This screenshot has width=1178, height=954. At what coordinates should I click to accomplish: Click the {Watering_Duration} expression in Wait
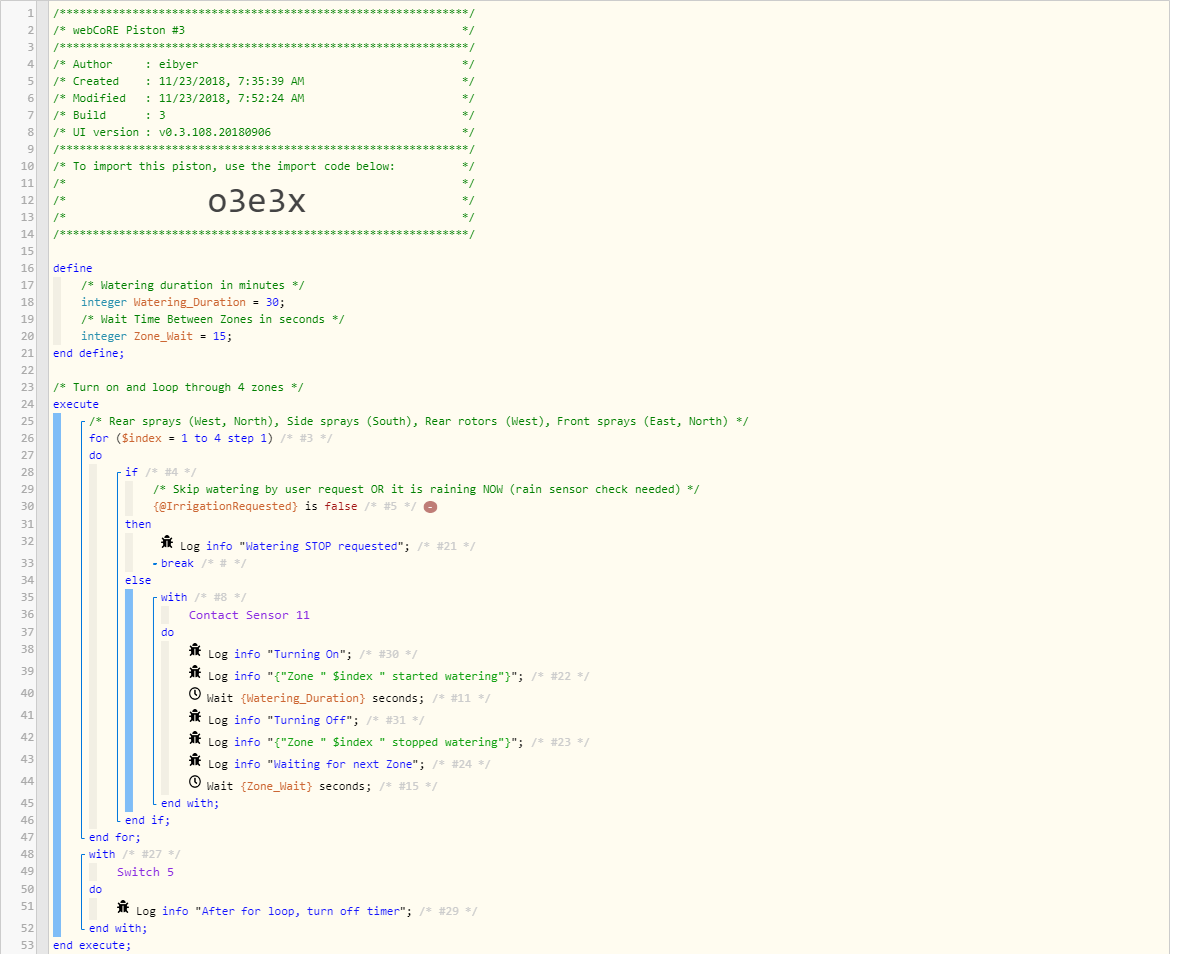303,698
